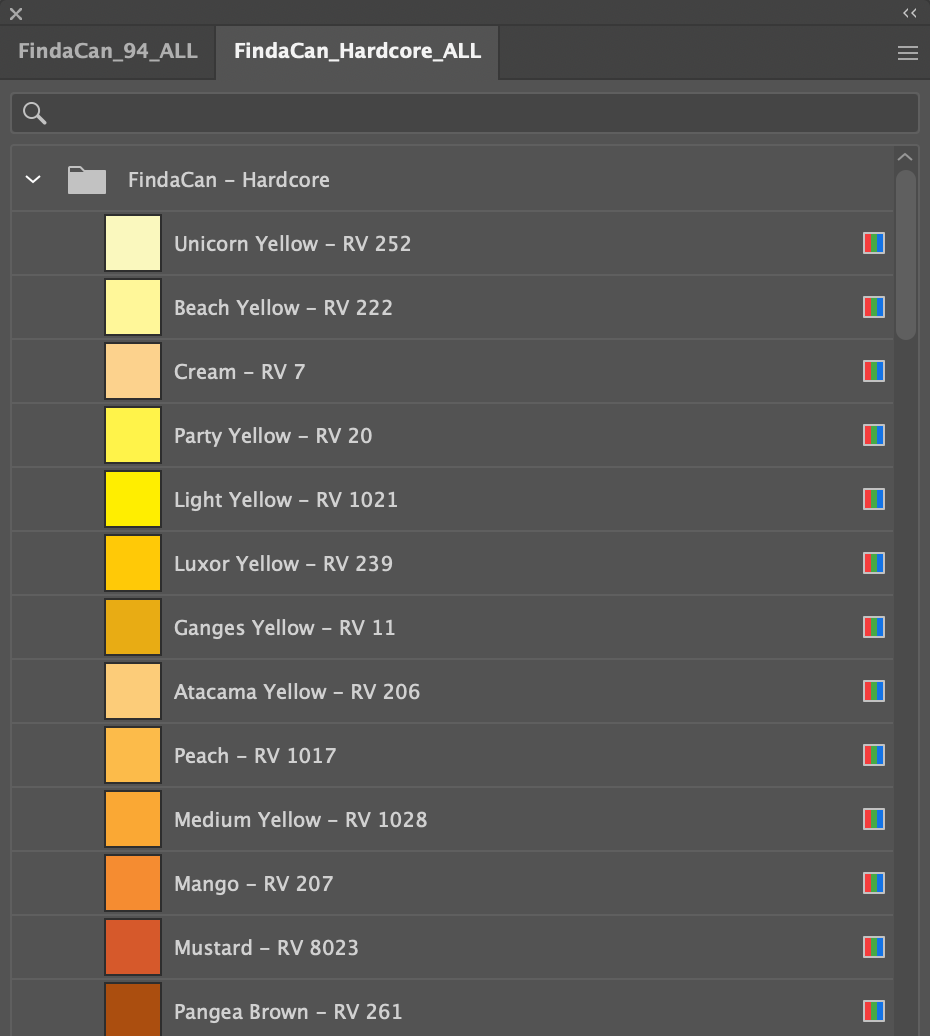Pick the Mustard RV 8023 color swatch
Screen dimensions: 930x1036
tap(133, 947)
